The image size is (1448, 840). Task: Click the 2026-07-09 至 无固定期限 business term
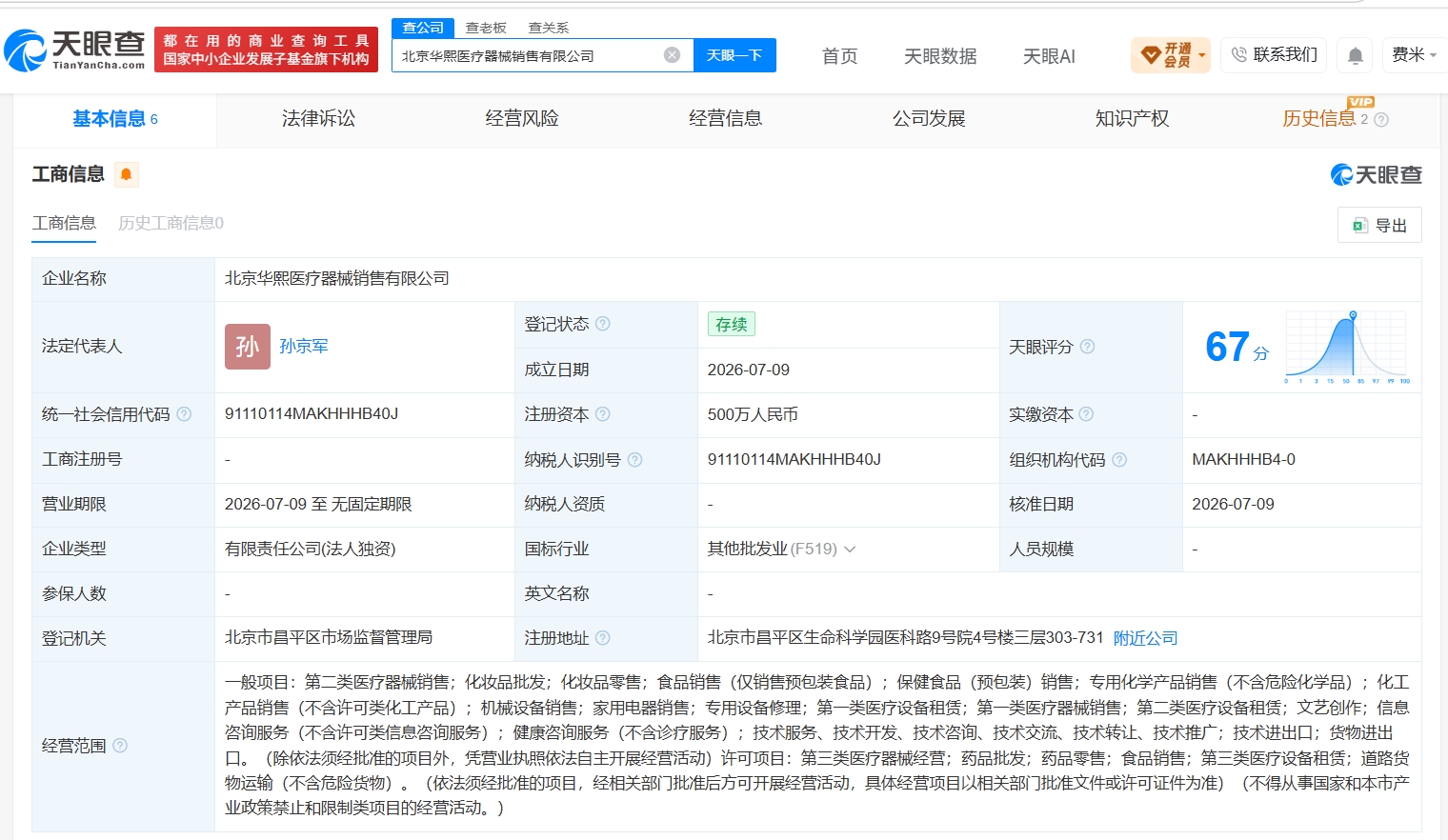tap(318, 504)
